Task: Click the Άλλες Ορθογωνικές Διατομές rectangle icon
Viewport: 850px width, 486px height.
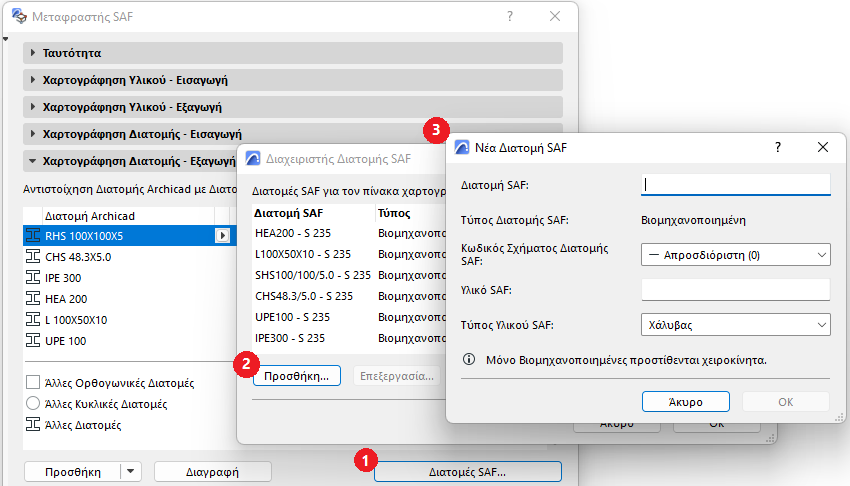Action: tap(33, 383)
